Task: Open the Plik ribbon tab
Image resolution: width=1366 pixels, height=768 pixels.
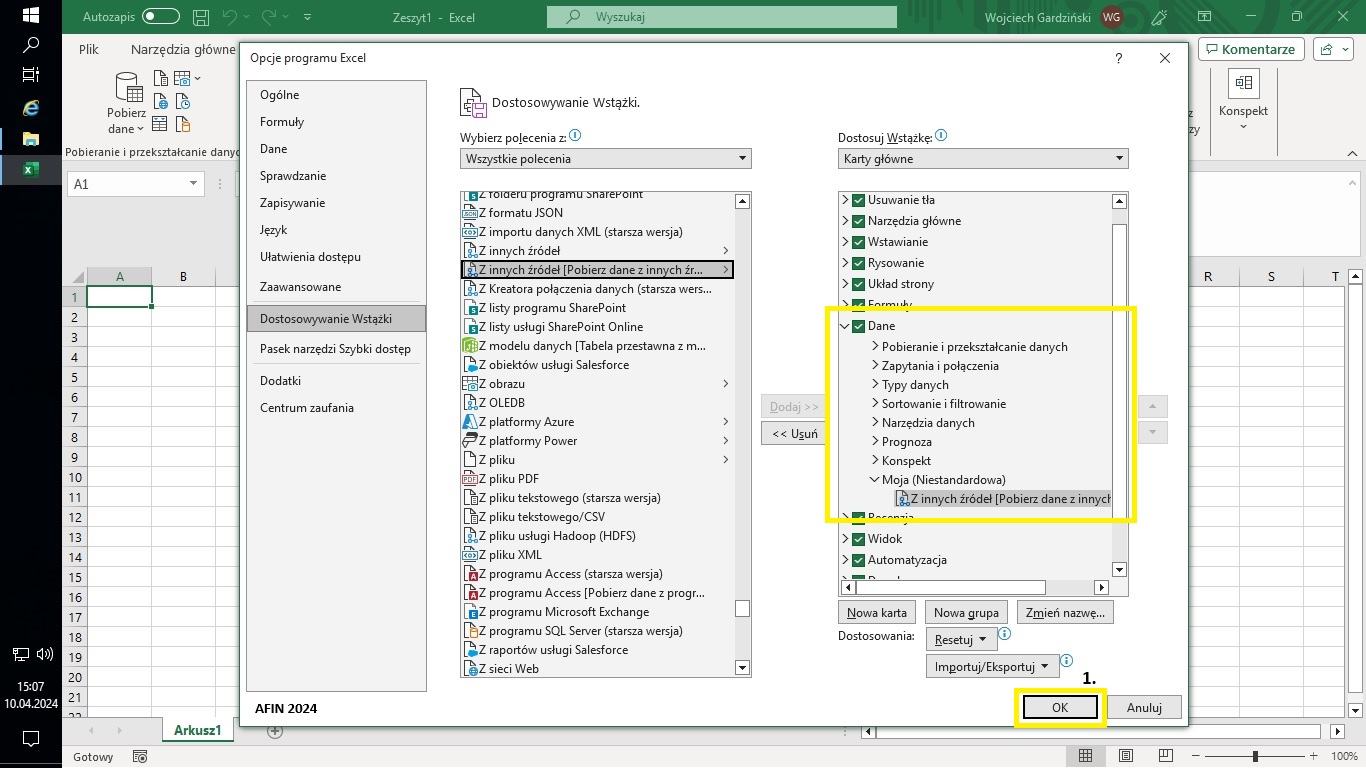Action: [x=89, y=49]
